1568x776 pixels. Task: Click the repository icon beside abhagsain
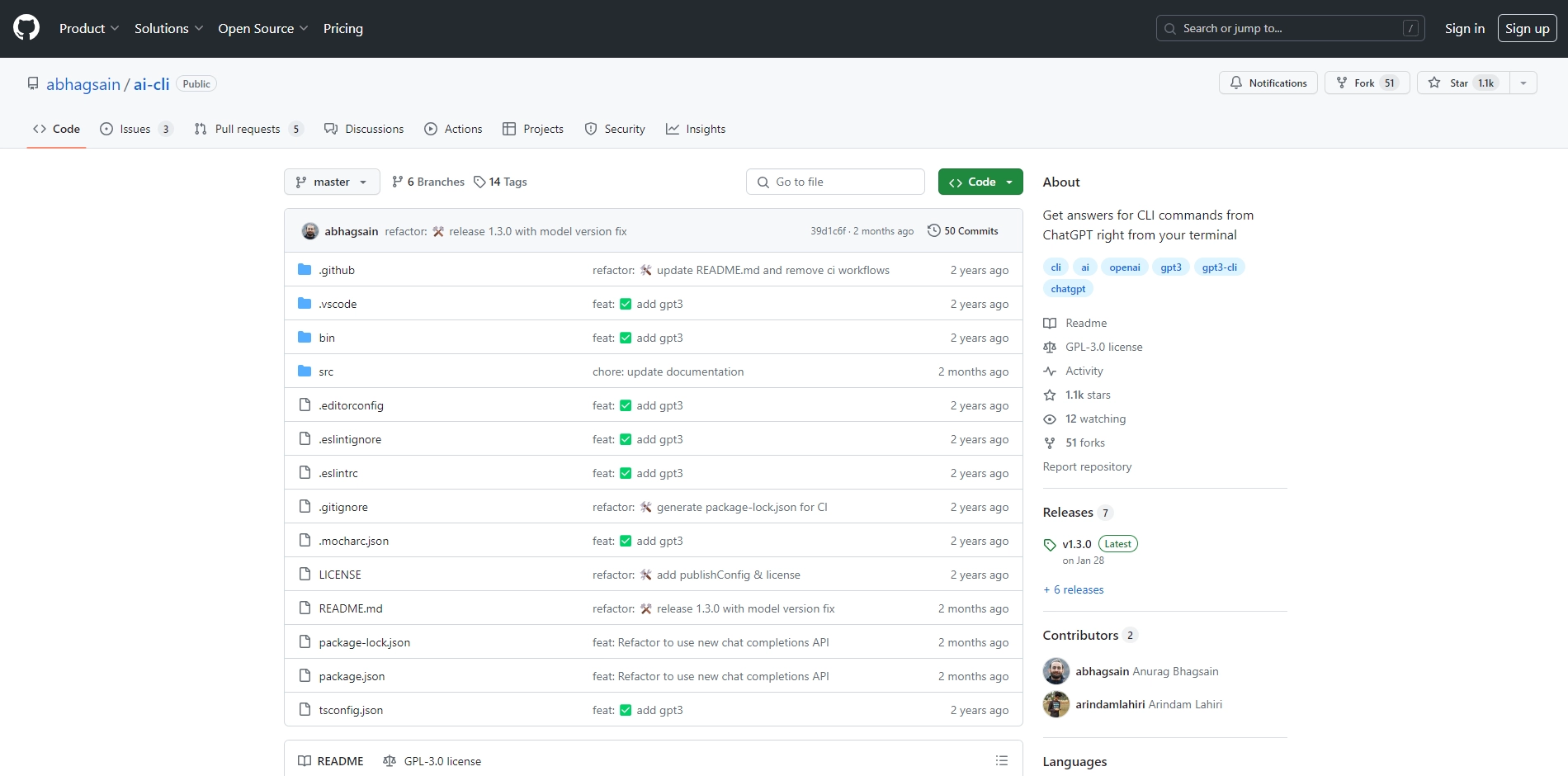point(33,84)
